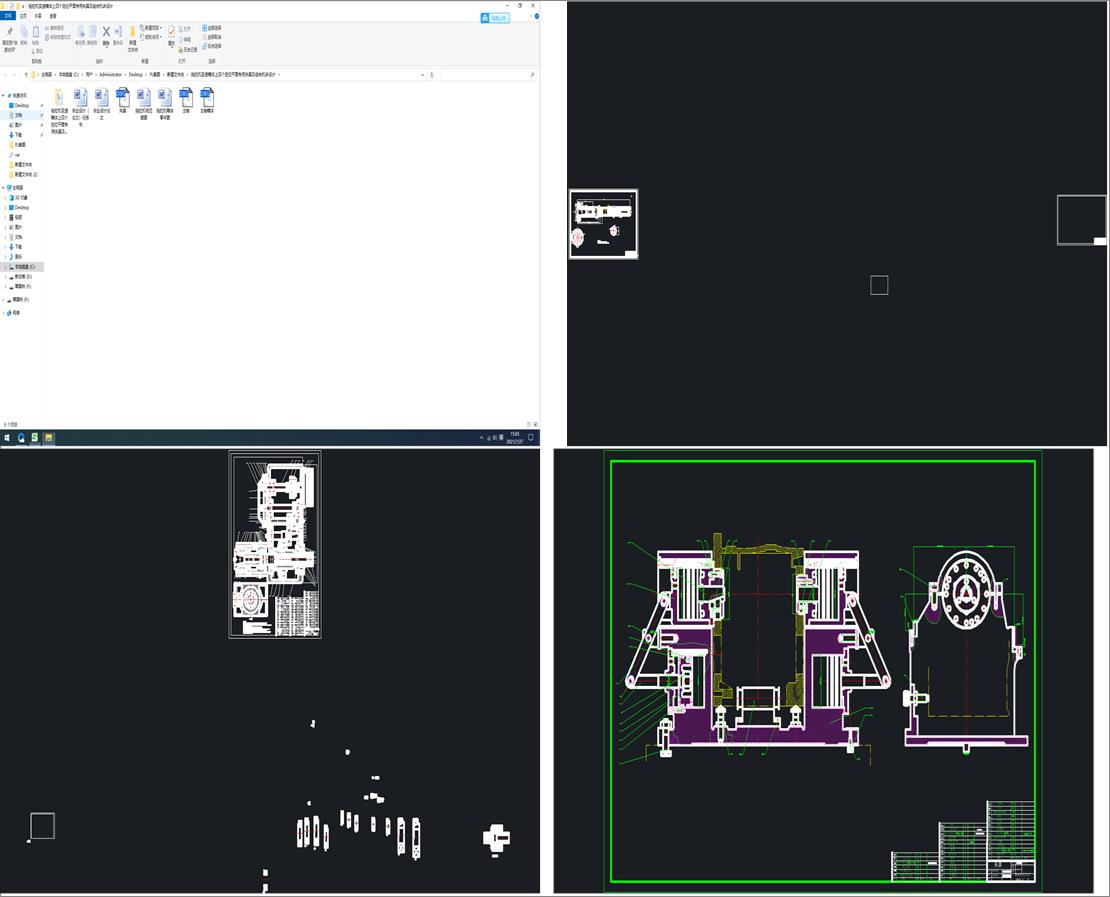This screenshot has width=1110, height=897.
Task: Go up one folder with the up arrow
Action: click(x=26, y=74)
